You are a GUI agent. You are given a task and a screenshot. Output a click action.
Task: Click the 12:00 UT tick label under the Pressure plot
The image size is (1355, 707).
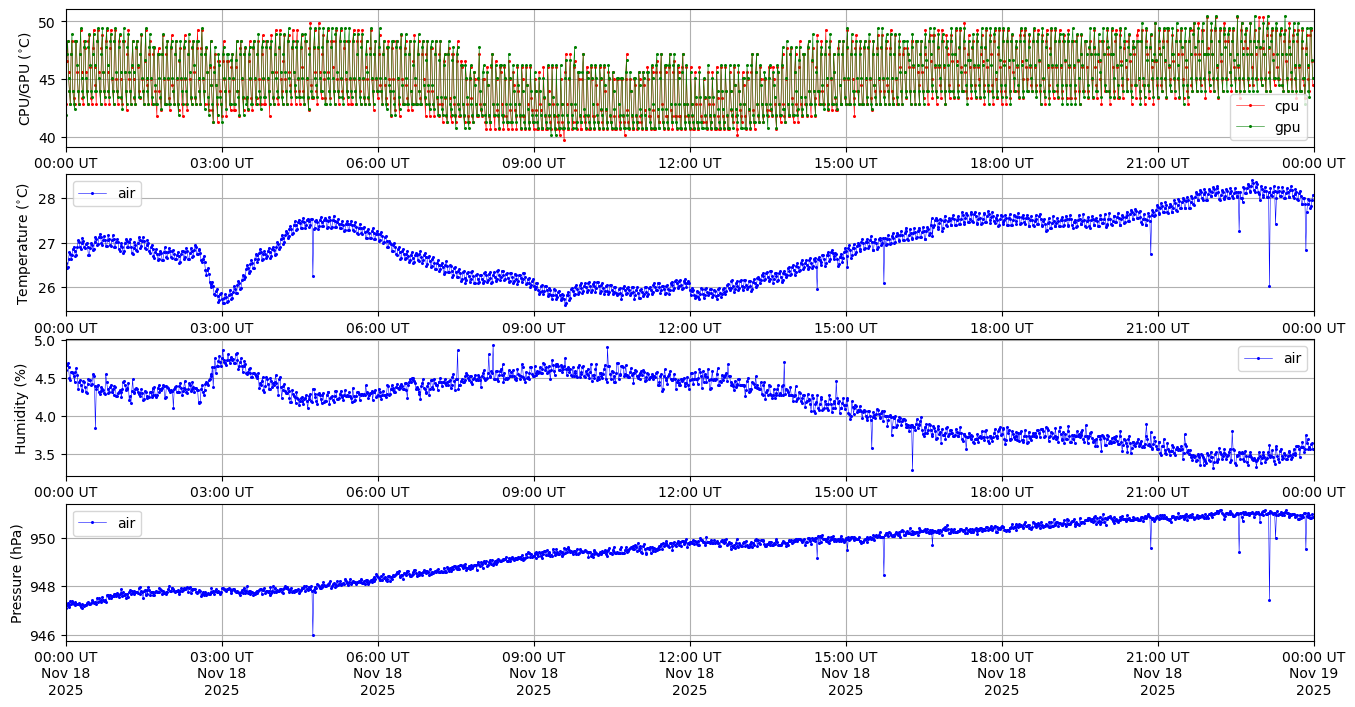[689, 656]
